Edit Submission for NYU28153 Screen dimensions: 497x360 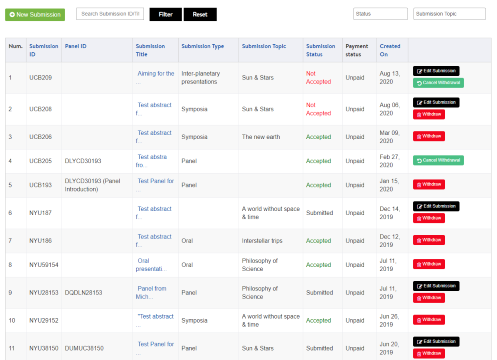[436, 286]
